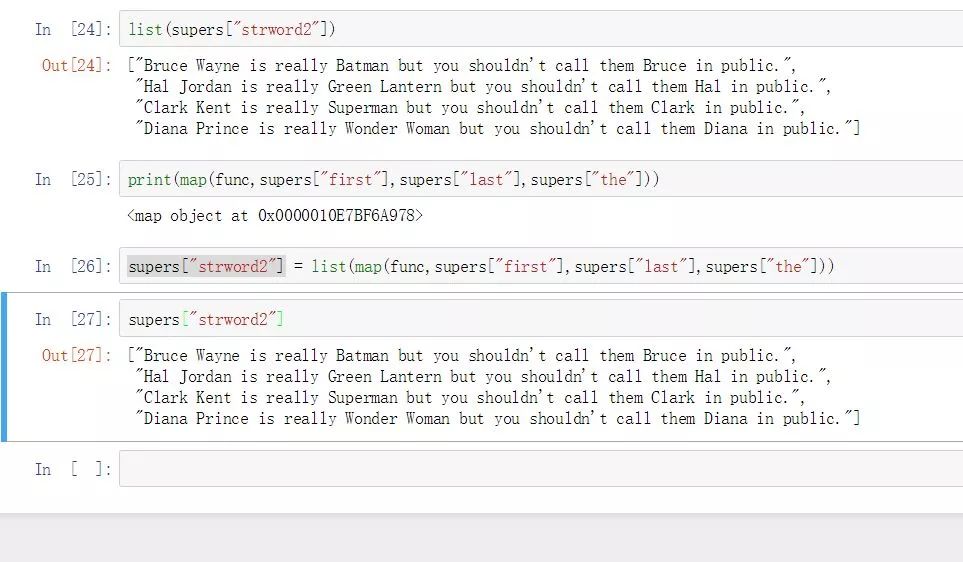Click the Diana Prince line in Out[24]
963x562 pixels.
pyautogui.click(x=497, y=128)
